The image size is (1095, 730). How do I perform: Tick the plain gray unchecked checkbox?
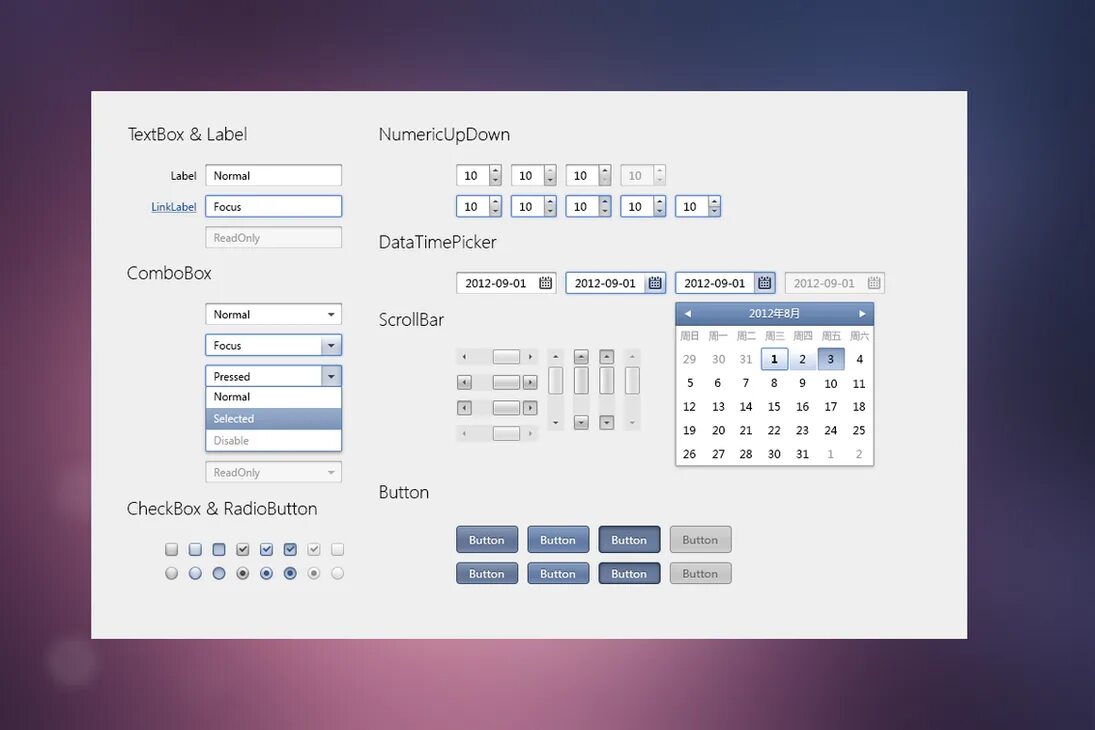(171, 550)
